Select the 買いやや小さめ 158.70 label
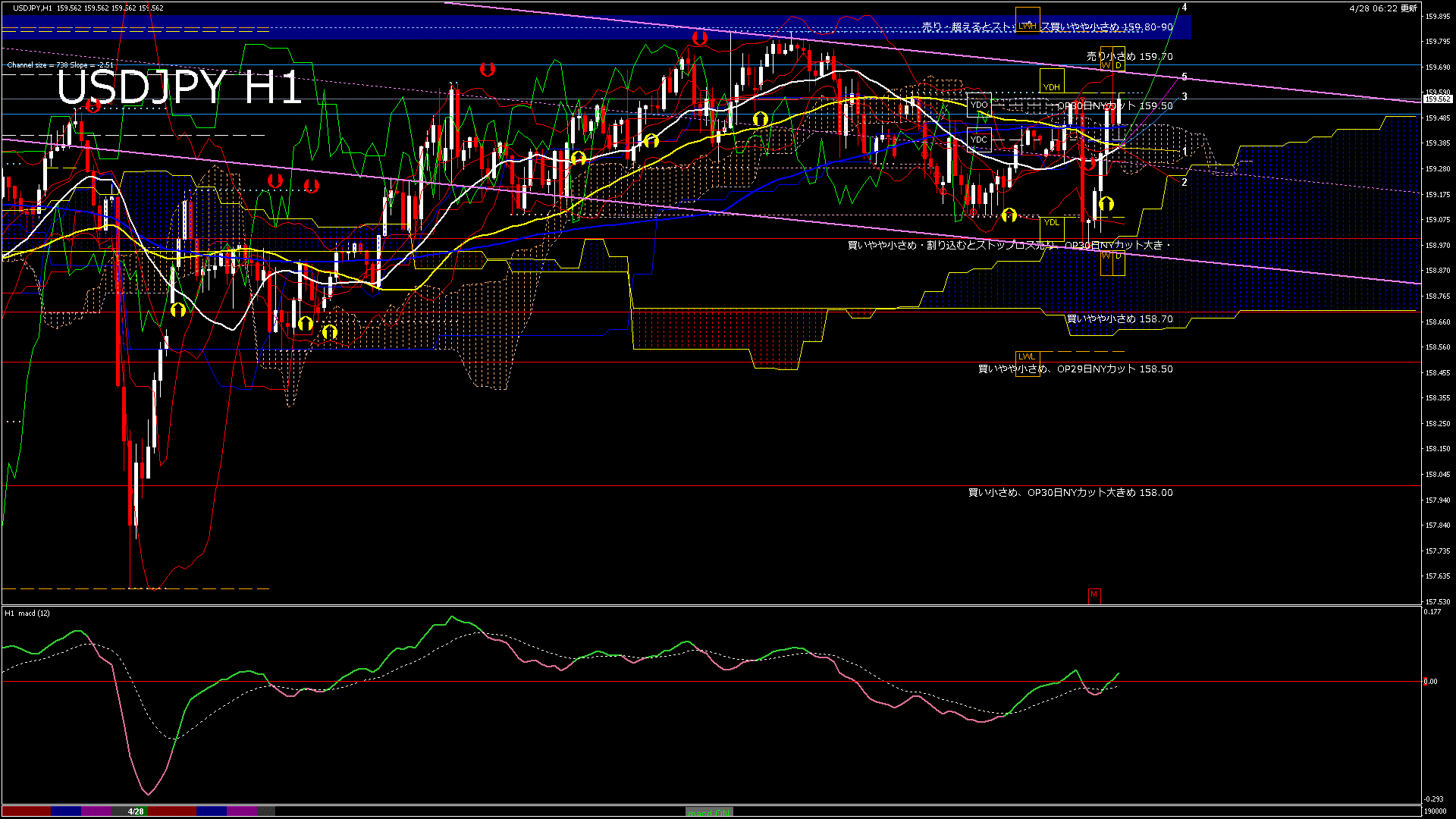The image size is (1456, 819). point(1119,319)
